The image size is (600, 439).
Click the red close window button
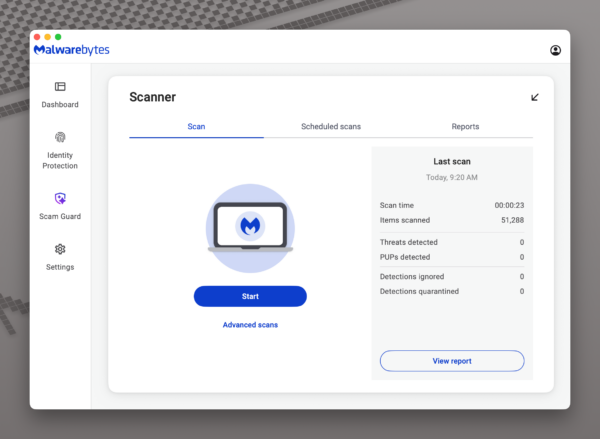click(37, 37)
